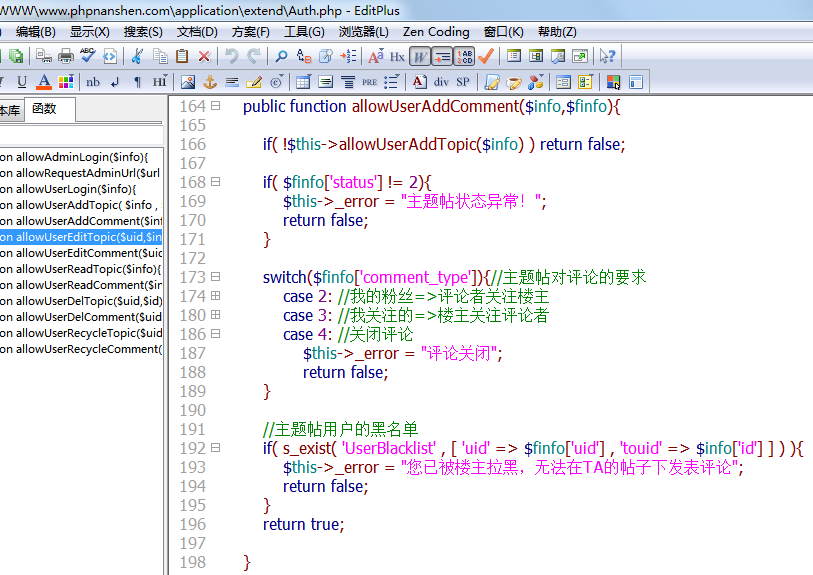Open the 显示(X) menu
This screenshot has width=813, height=575.
click(90, 32)
